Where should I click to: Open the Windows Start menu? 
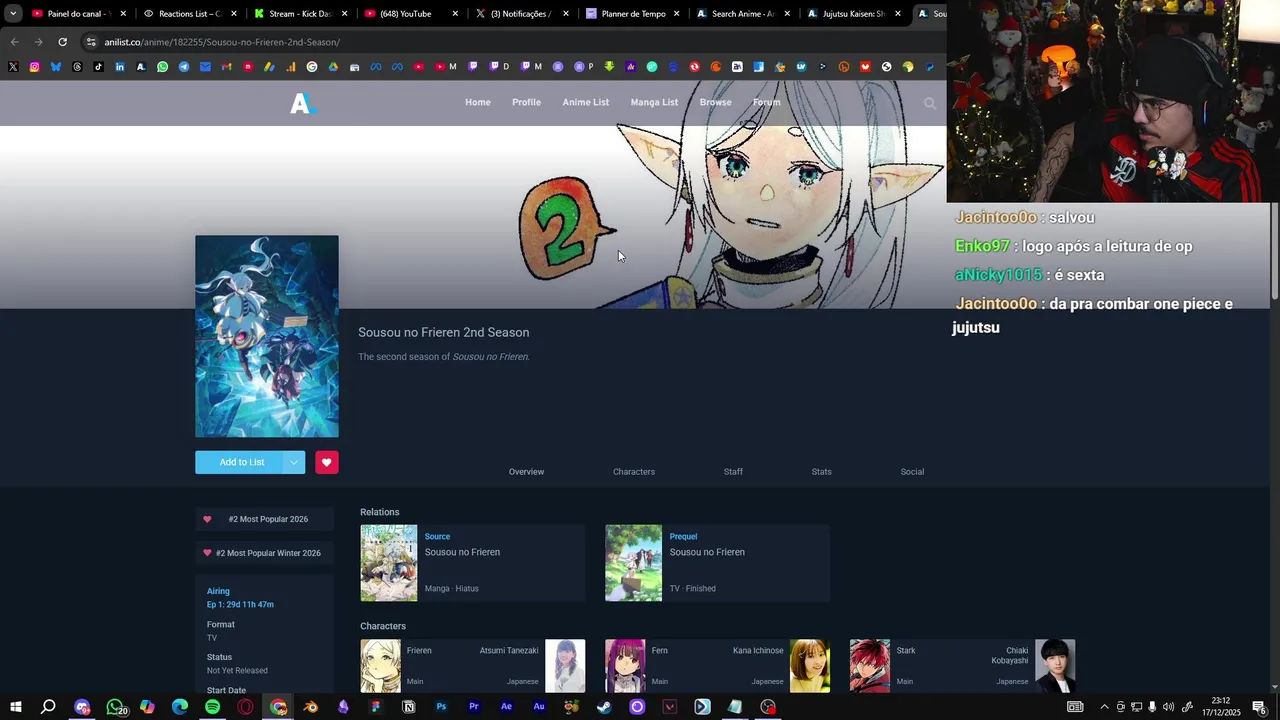[x=16, y=707]
